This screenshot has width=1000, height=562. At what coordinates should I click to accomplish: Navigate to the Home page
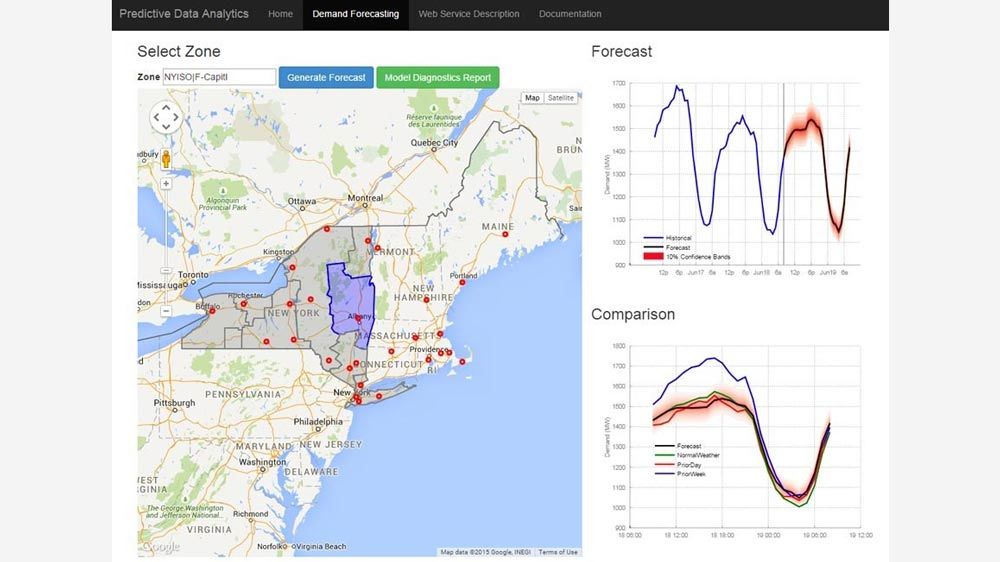281,14
